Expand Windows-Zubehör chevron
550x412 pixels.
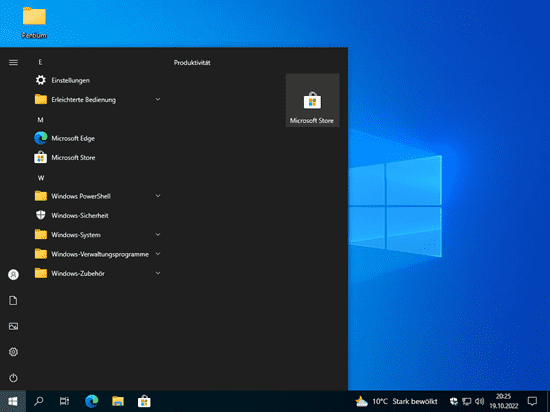click(x=158, y=273)
